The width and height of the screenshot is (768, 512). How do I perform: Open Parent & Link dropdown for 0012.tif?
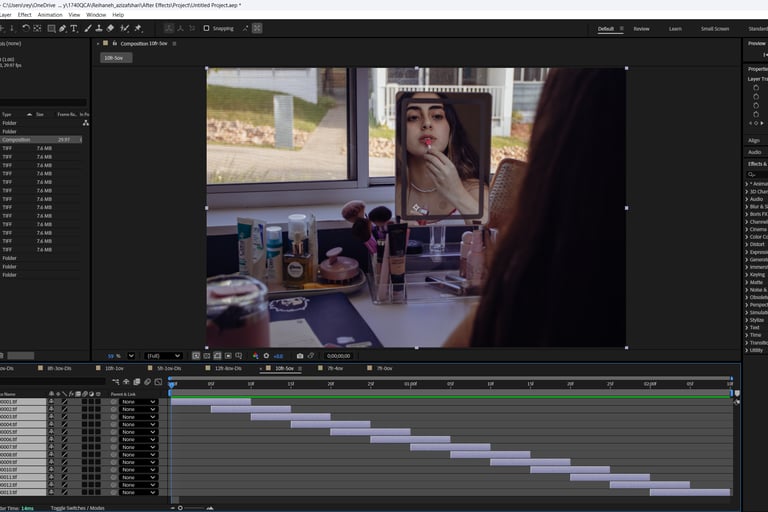[x=138, y=485]
